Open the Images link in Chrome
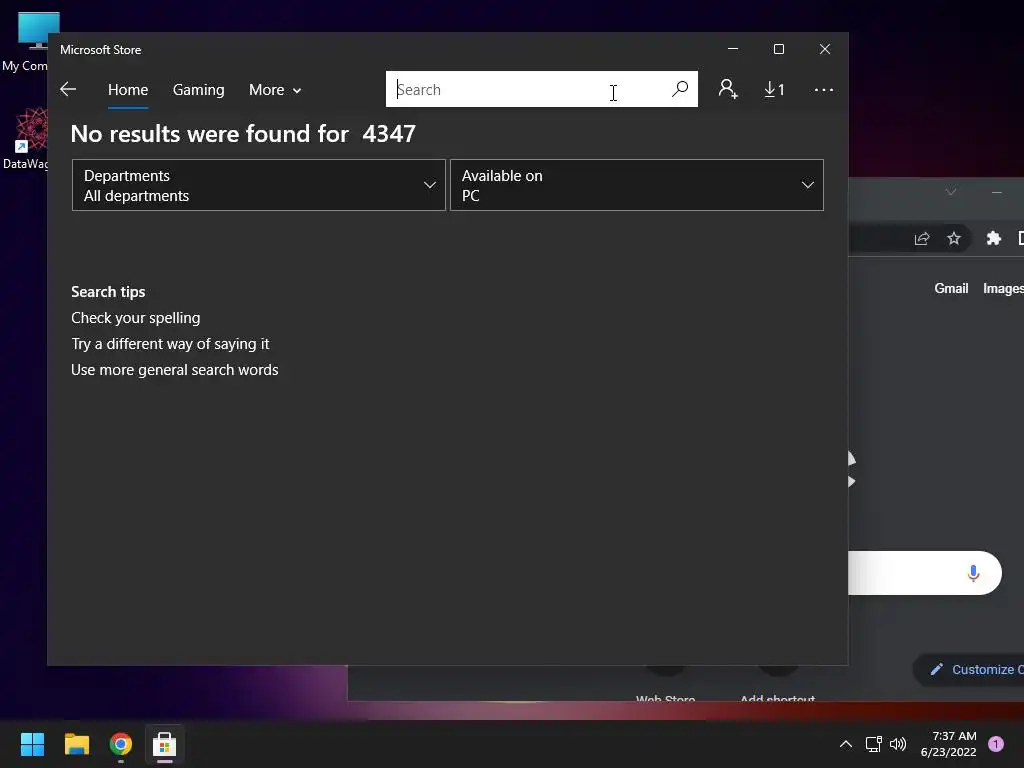Screen dimensions: 1024x768 1003,289
